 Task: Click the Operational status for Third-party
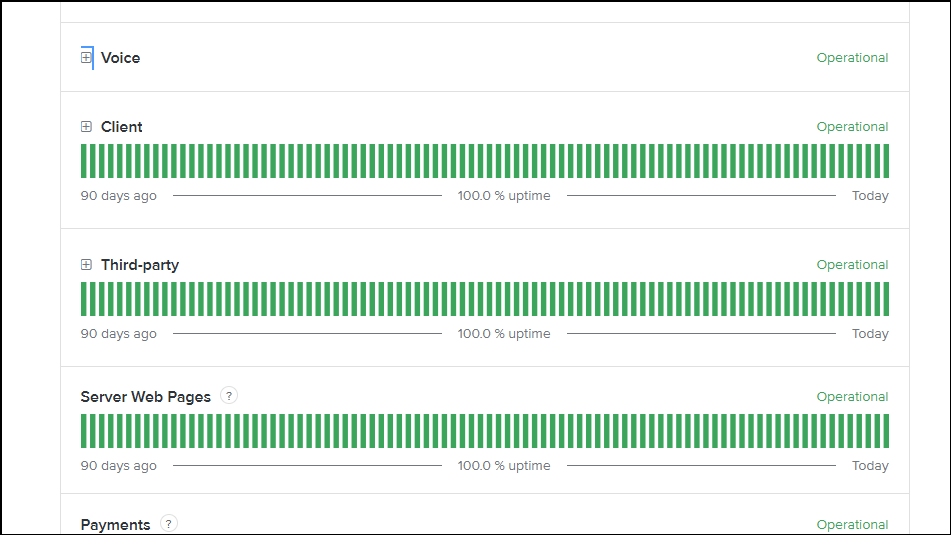click(852, 264)
